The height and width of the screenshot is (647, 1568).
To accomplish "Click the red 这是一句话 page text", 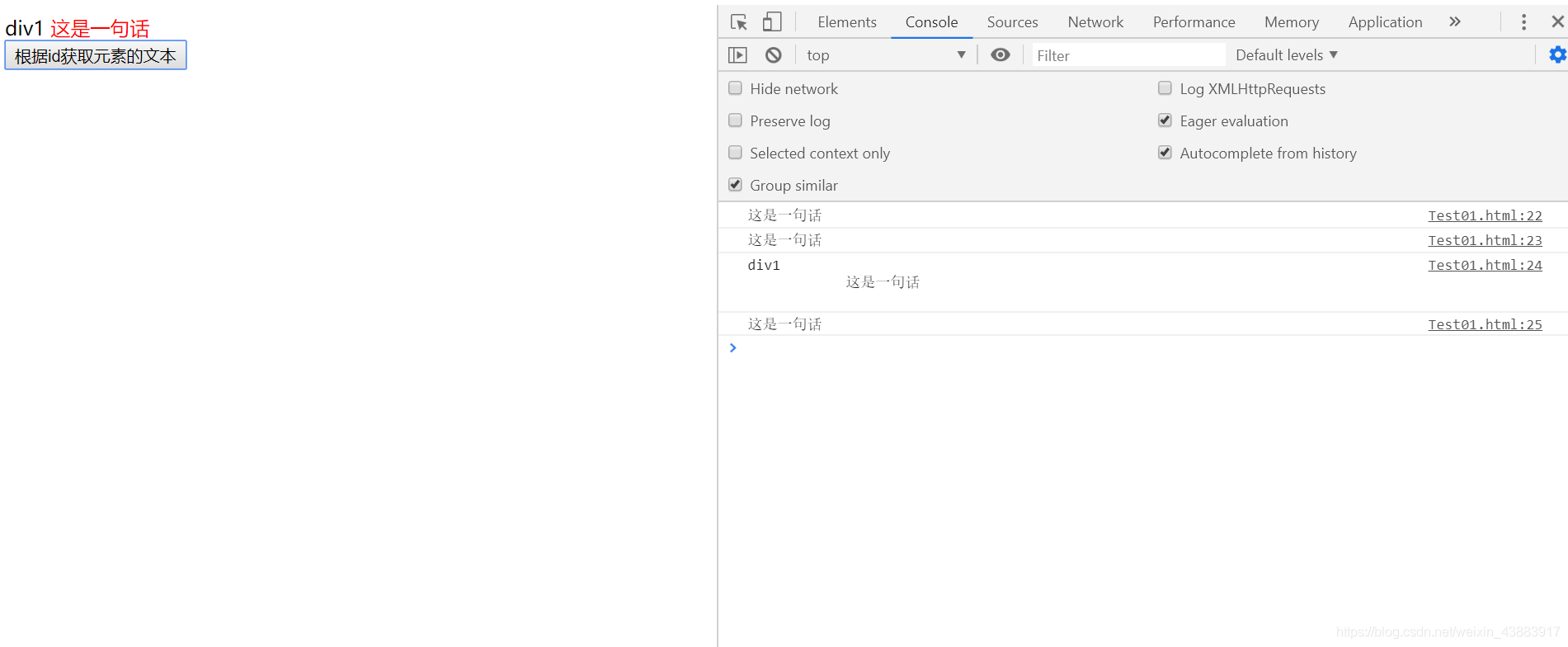I will point(100,29).
